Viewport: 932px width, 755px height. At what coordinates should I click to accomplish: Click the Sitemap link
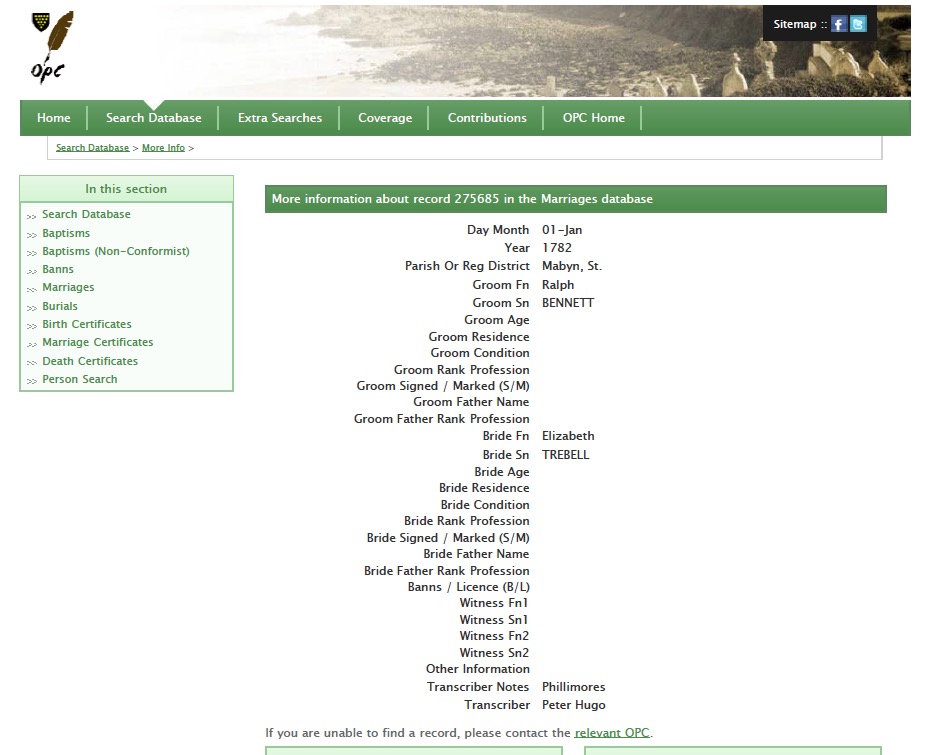pos(794,24)
